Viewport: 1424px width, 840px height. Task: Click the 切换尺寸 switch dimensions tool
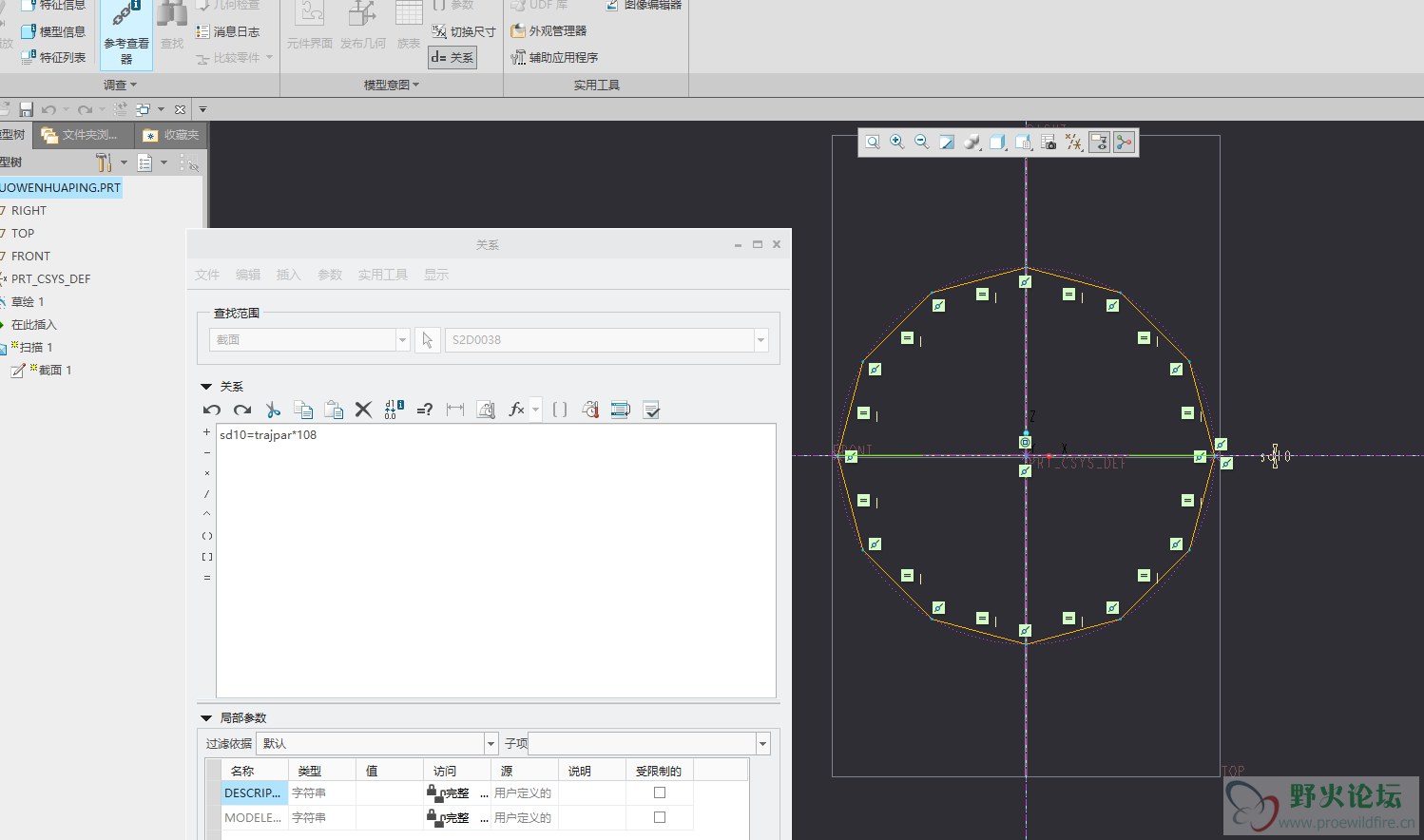click(x=464, y=31)
